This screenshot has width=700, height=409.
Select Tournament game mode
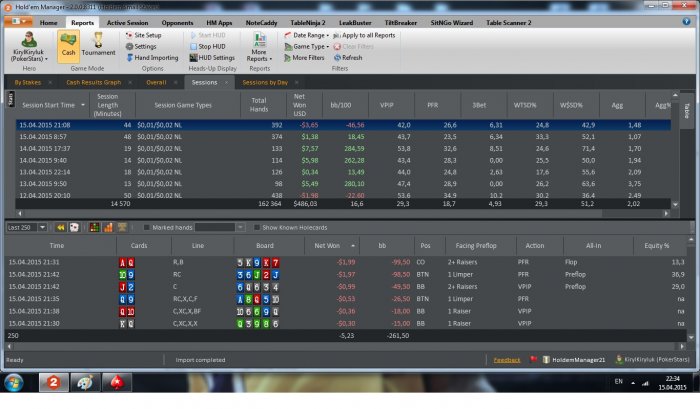pos(98,46)
